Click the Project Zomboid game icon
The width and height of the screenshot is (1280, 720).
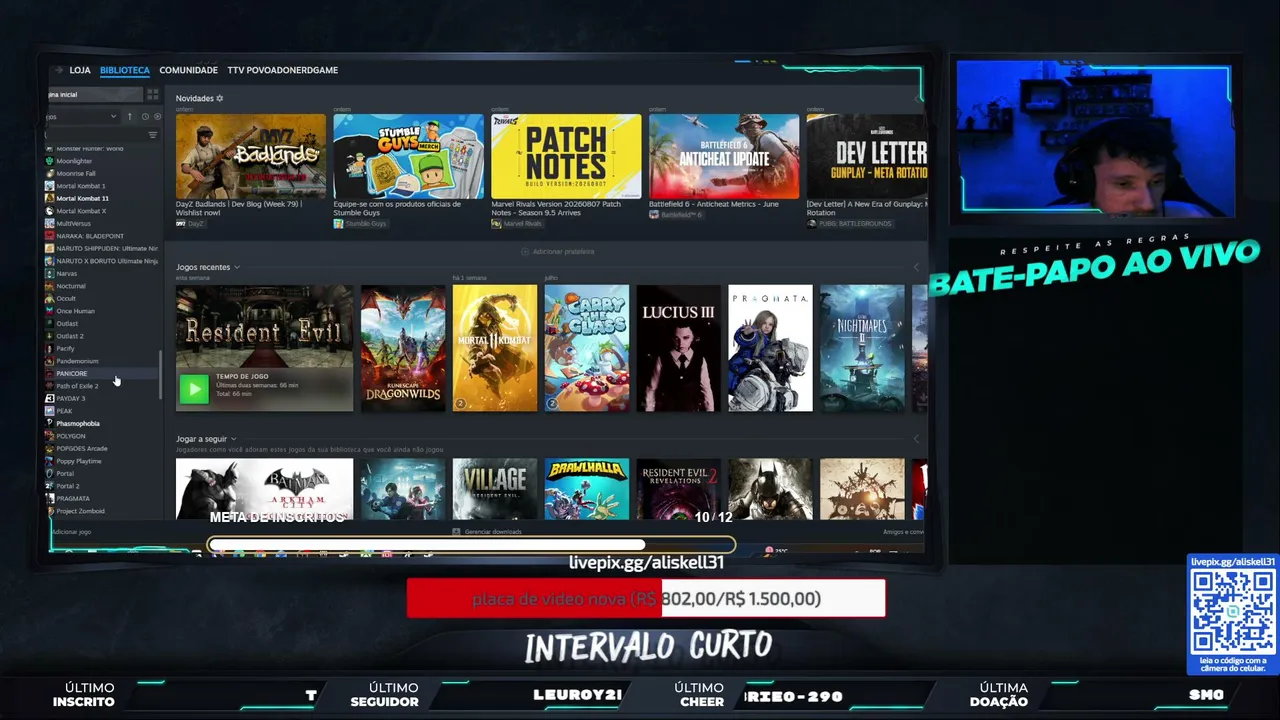50,511
